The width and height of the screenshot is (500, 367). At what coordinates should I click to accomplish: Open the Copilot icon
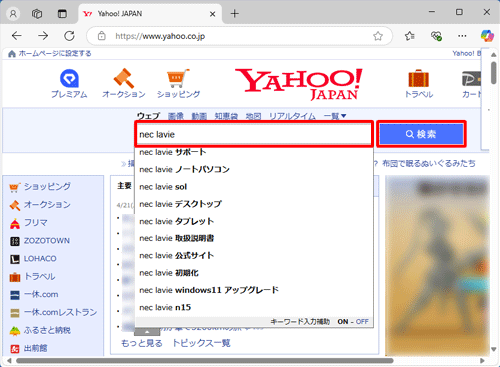pos(487,36)
